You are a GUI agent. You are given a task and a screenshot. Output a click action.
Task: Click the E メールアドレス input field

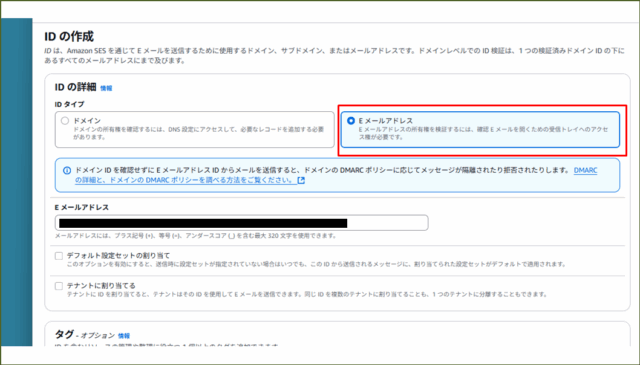point(242,223)
